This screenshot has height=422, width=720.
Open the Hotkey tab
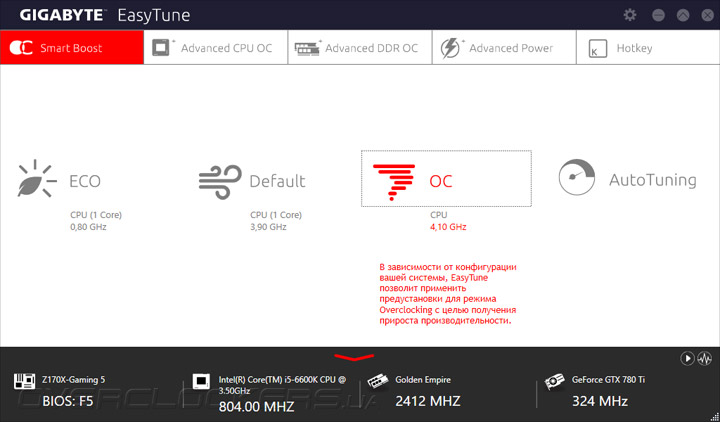(648, 48)
